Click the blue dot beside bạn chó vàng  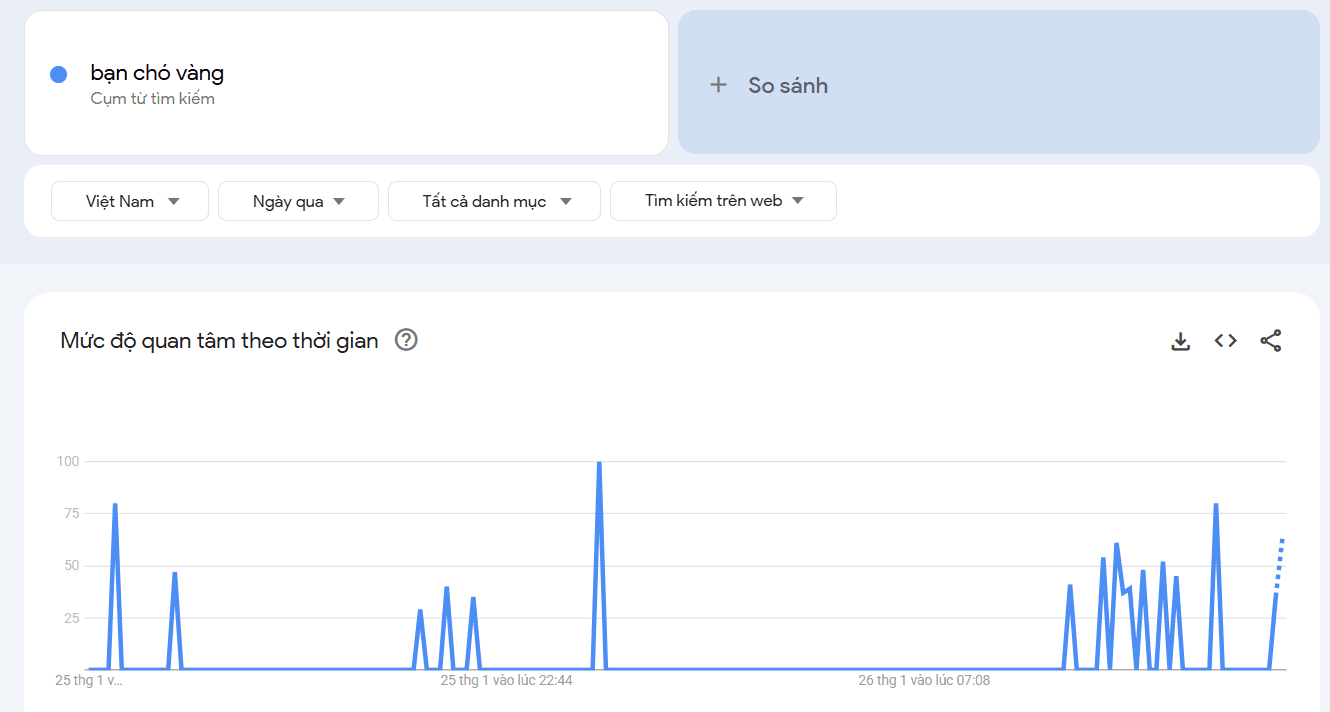point(58,74)
